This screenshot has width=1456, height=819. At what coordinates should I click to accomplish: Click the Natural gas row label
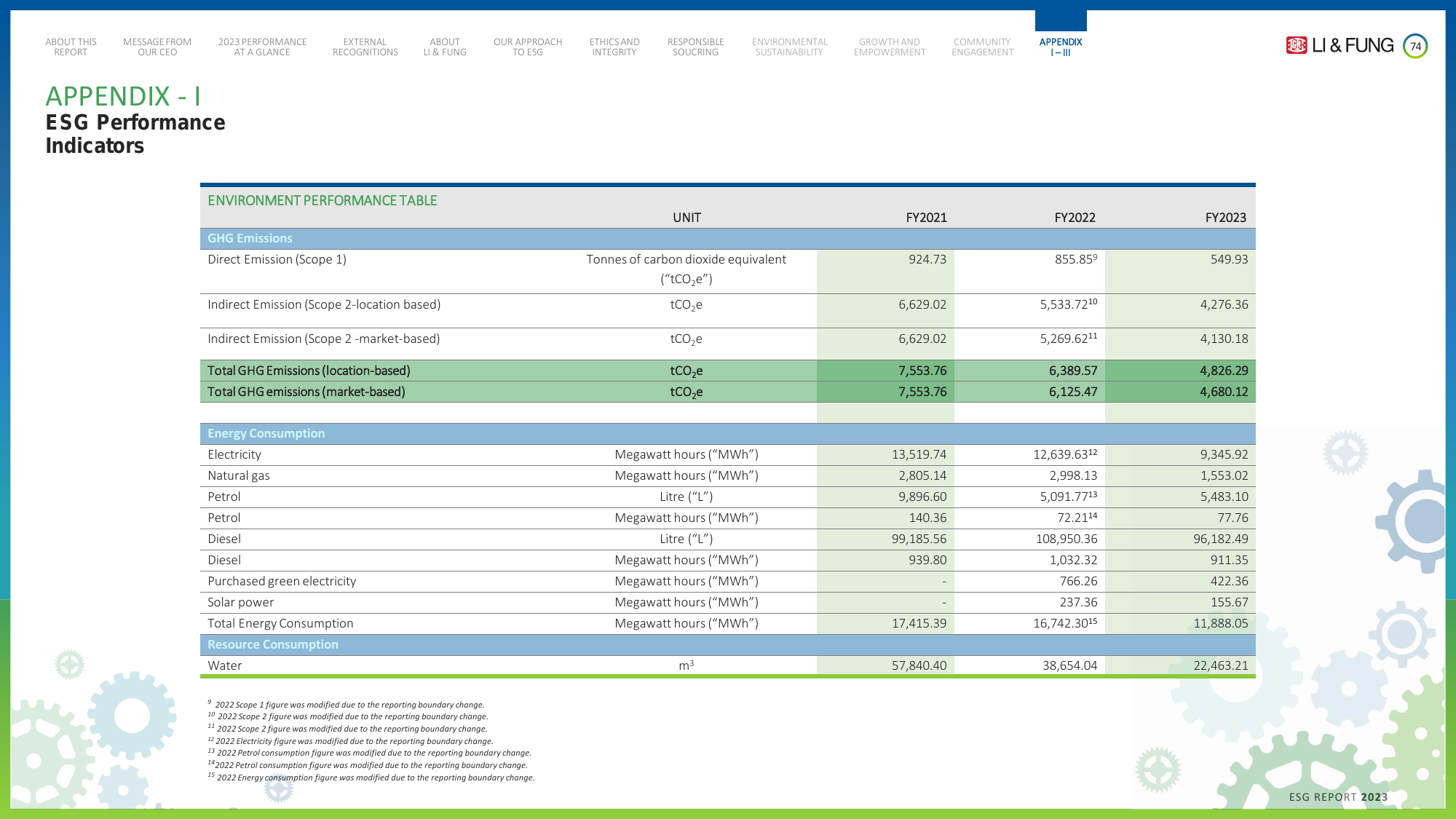point(239,475)
